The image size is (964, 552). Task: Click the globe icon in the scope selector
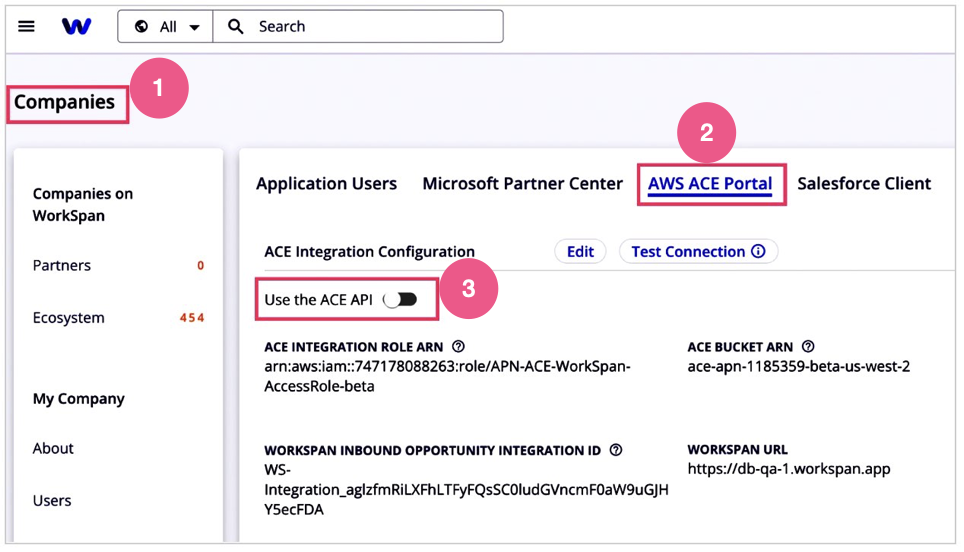(141, 26)
